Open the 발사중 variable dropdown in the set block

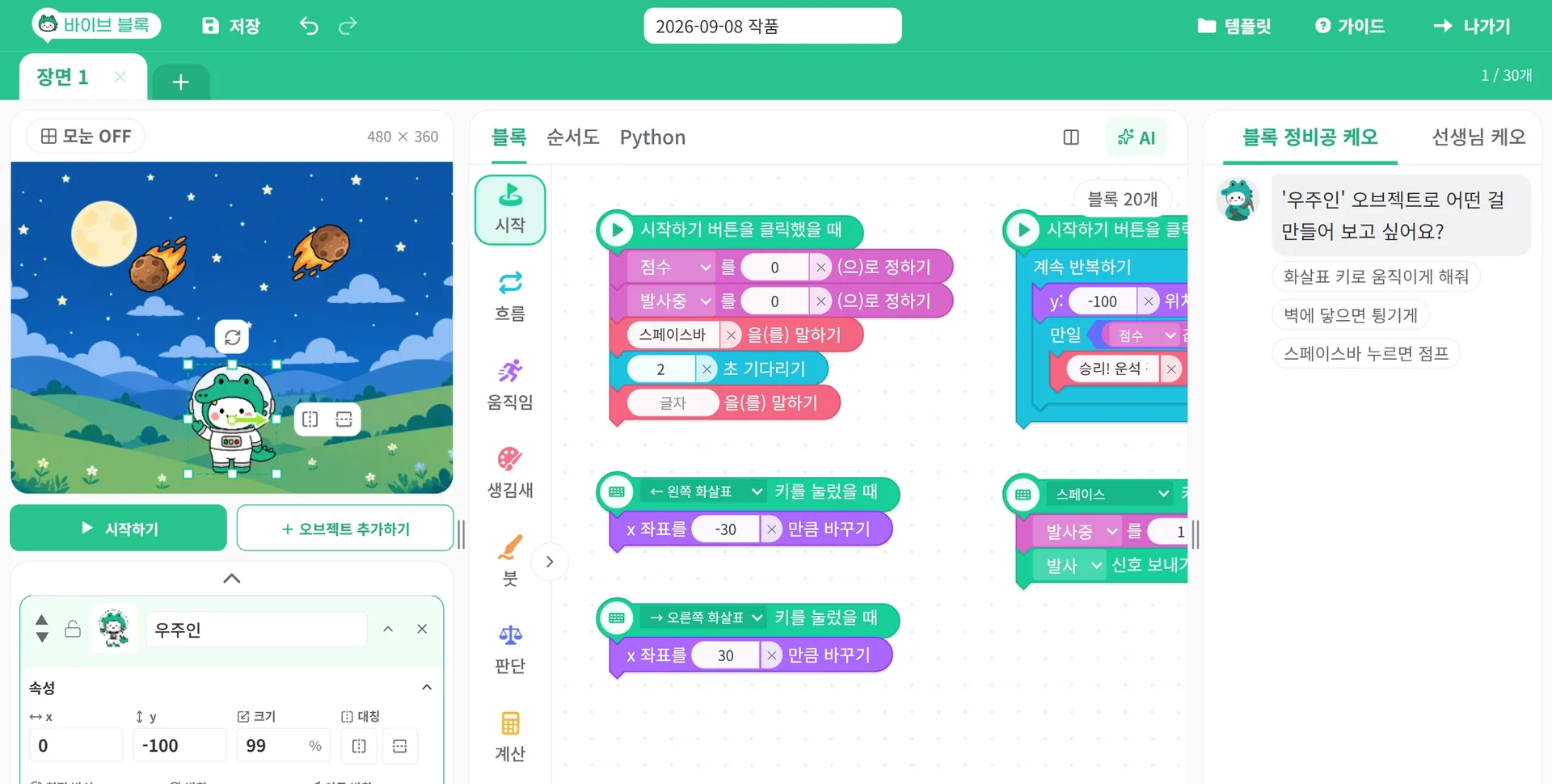coord(673,301)
